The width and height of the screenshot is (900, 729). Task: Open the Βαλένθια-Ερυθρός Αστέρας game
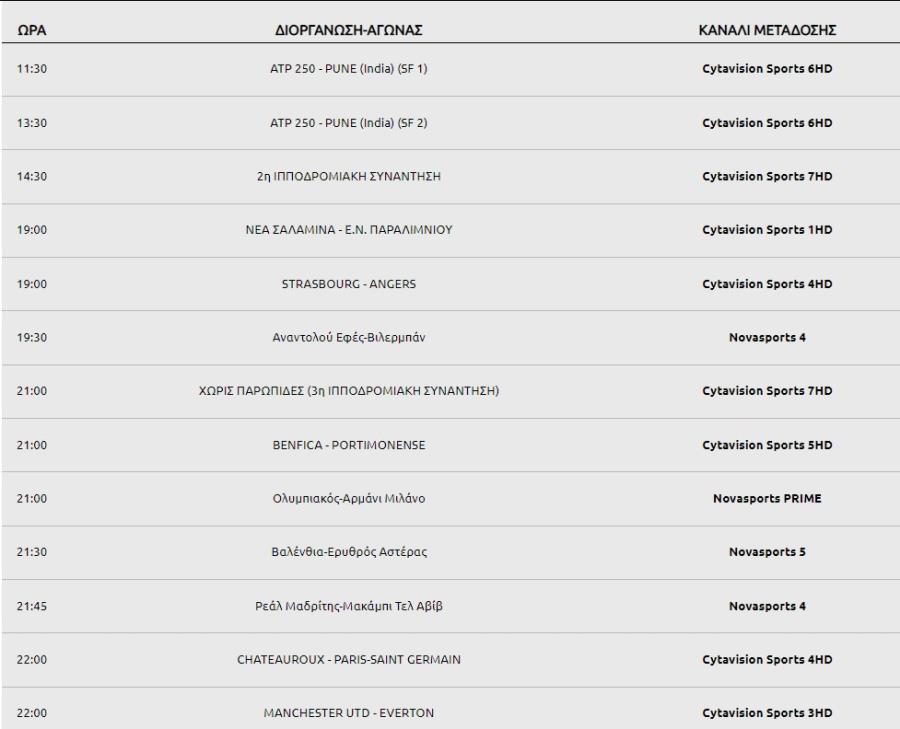348,552
